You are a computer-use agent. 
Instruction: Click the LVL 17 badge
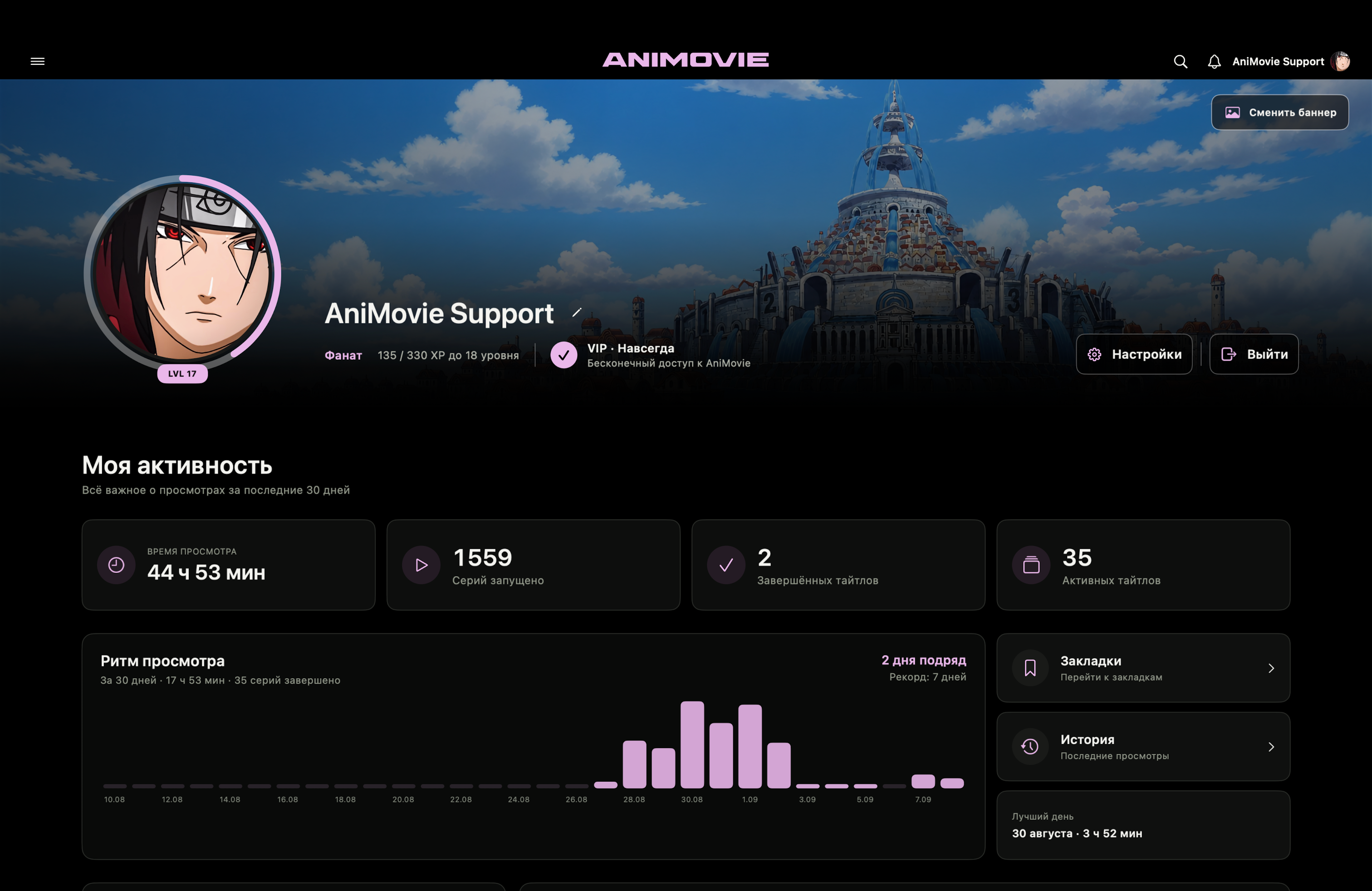pyautogui.click(x=182, y=373)
